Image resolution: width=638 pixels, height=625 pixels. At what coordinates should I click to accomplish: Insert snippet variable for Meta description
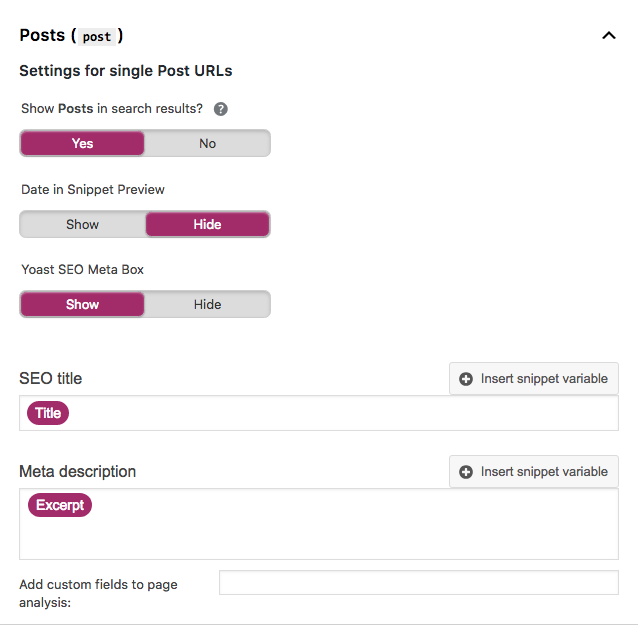[x=534, y=472]
